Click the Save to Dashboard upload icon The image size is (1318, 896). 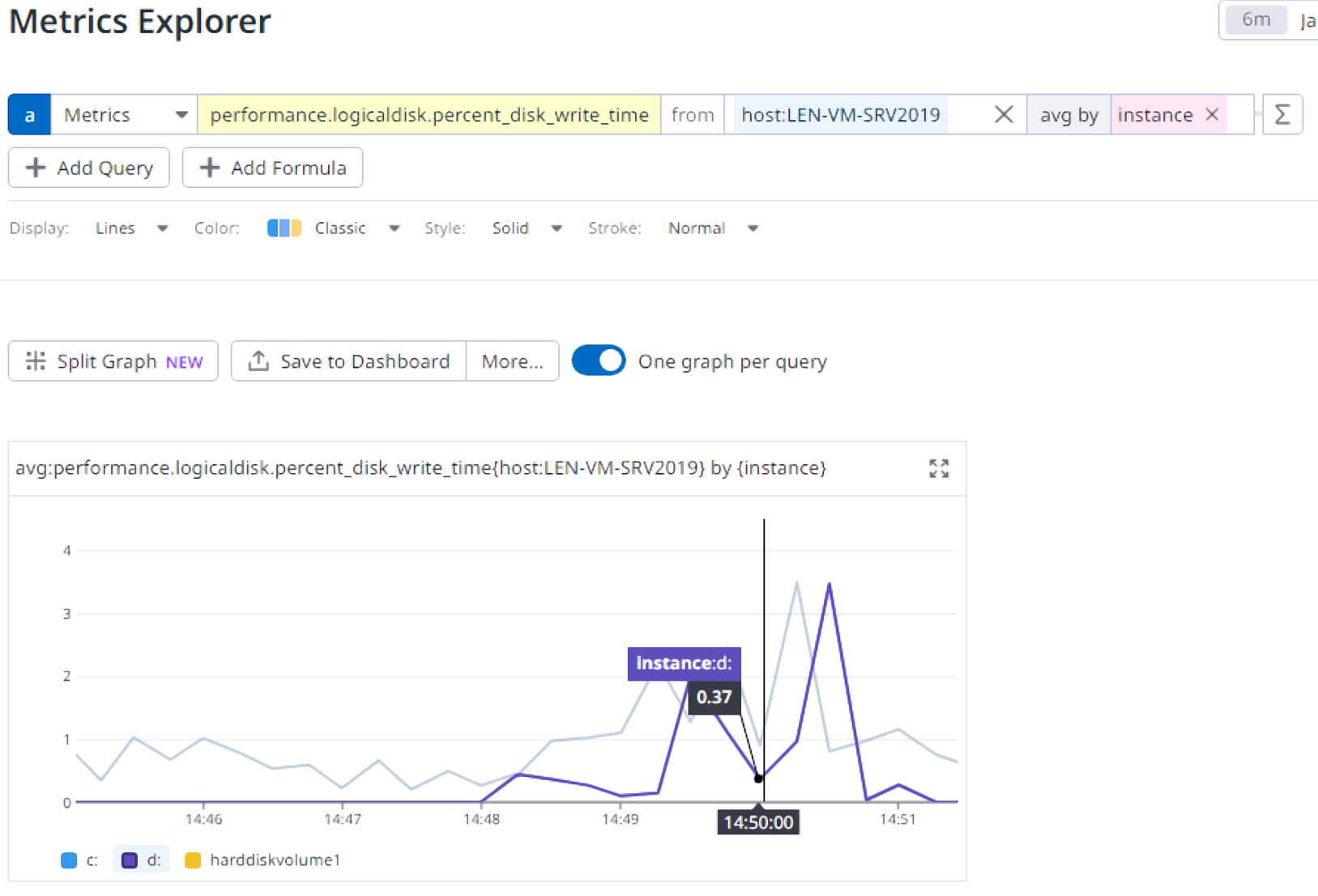pos(258,361)
